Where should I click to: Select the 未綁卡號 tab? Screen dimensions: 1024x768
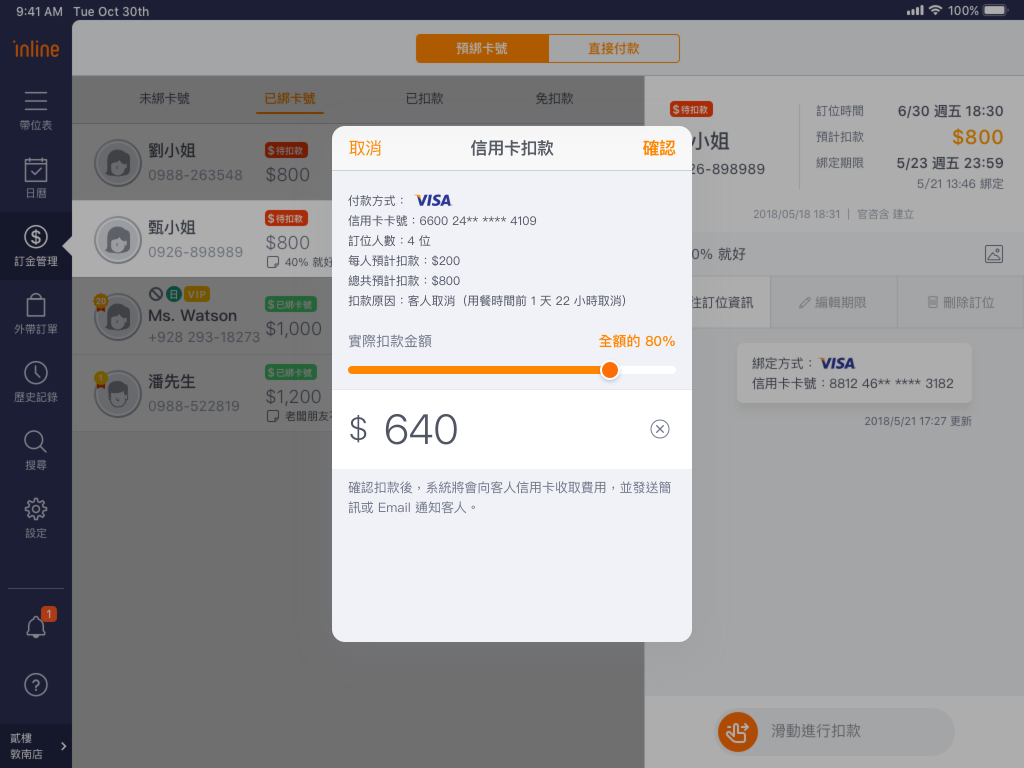pos(164,98)
